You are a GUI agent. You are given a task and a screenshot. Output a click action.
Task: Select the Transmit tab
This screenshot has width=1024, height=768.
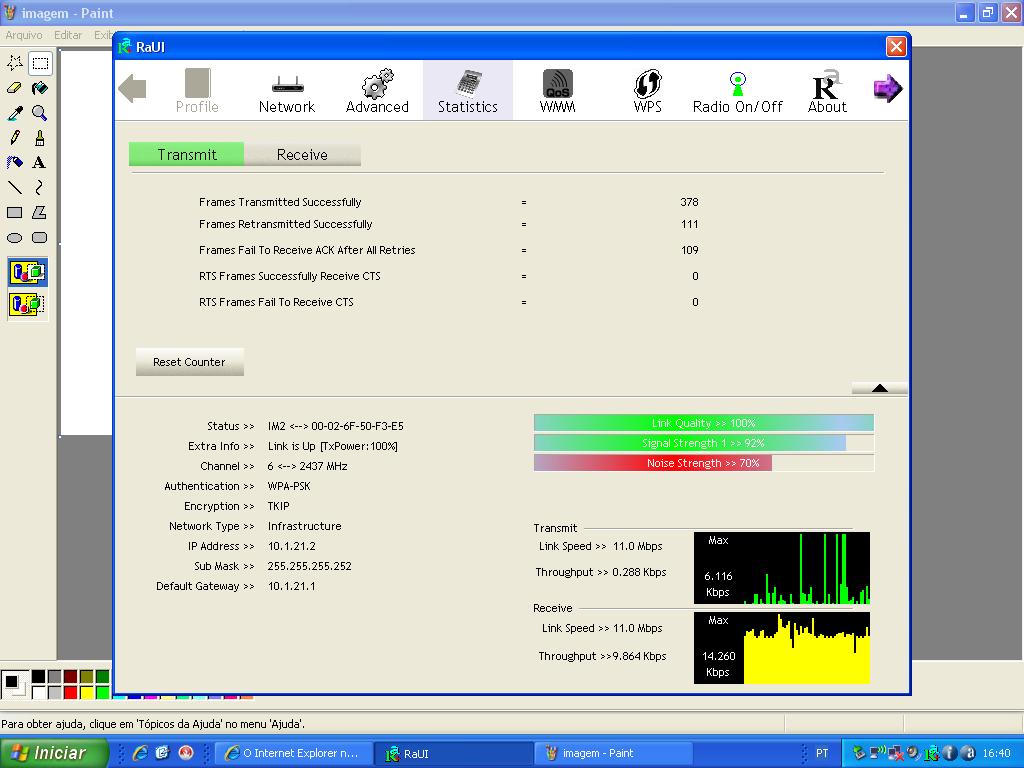[187, 154]
